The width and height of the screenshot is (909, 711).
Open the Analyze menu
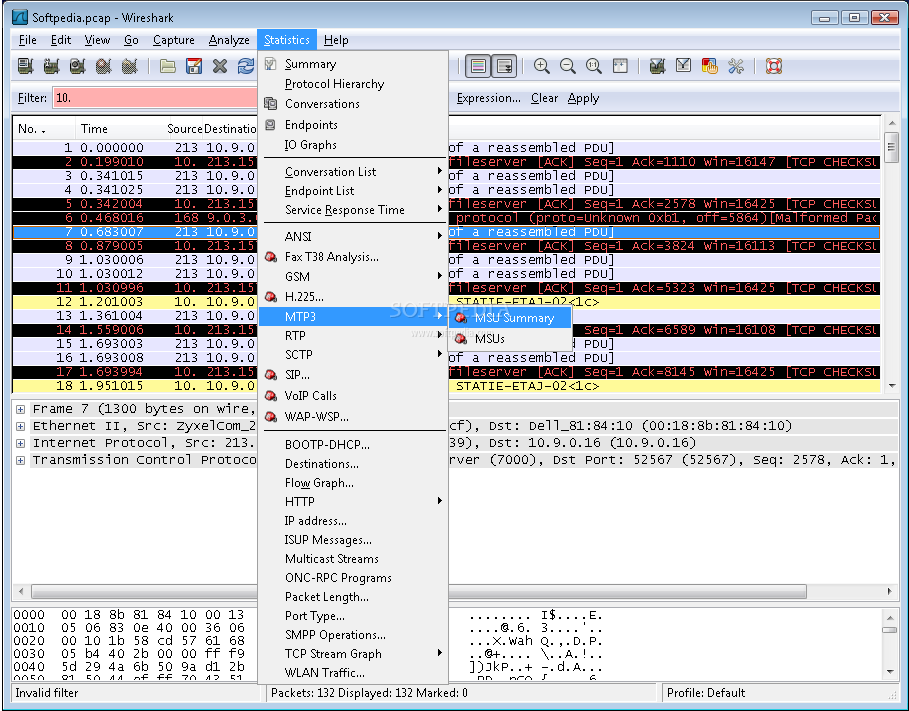[x=229, y=40]
